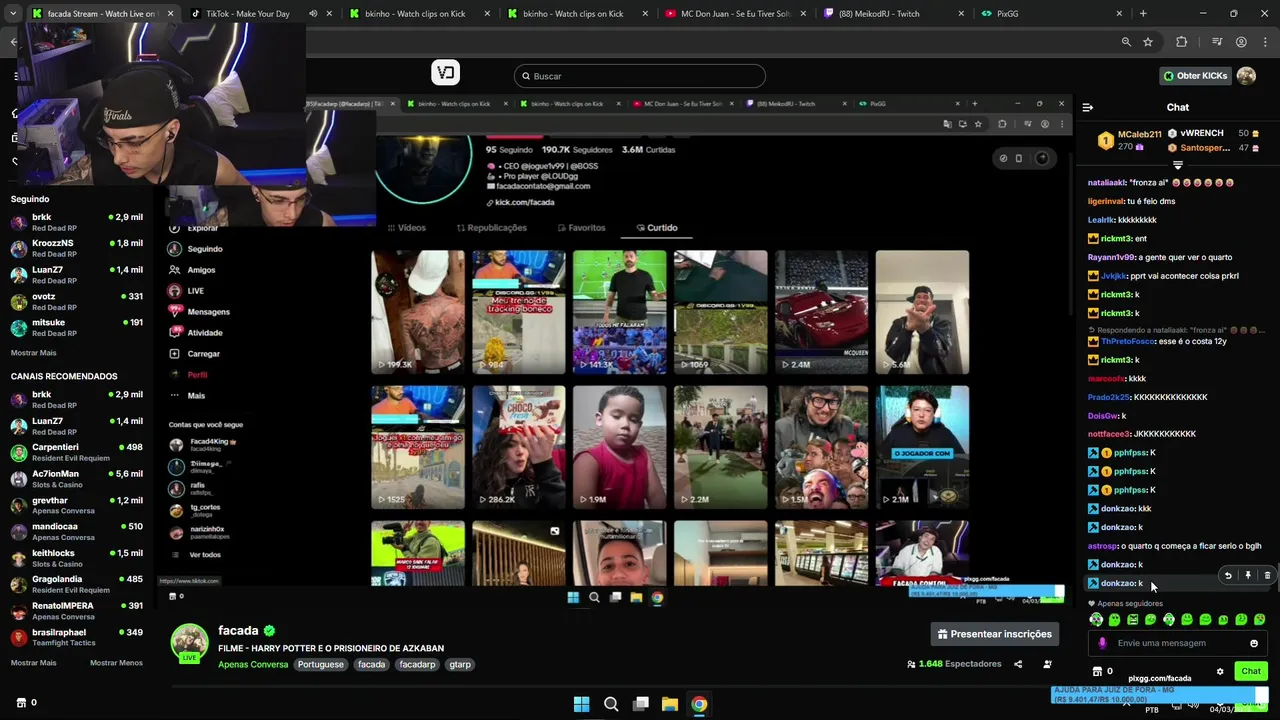This screenshot has width=1280, height=720.
Task: Click the shop icon at bottom-left sidebar
Action: (x=21, y=703)
